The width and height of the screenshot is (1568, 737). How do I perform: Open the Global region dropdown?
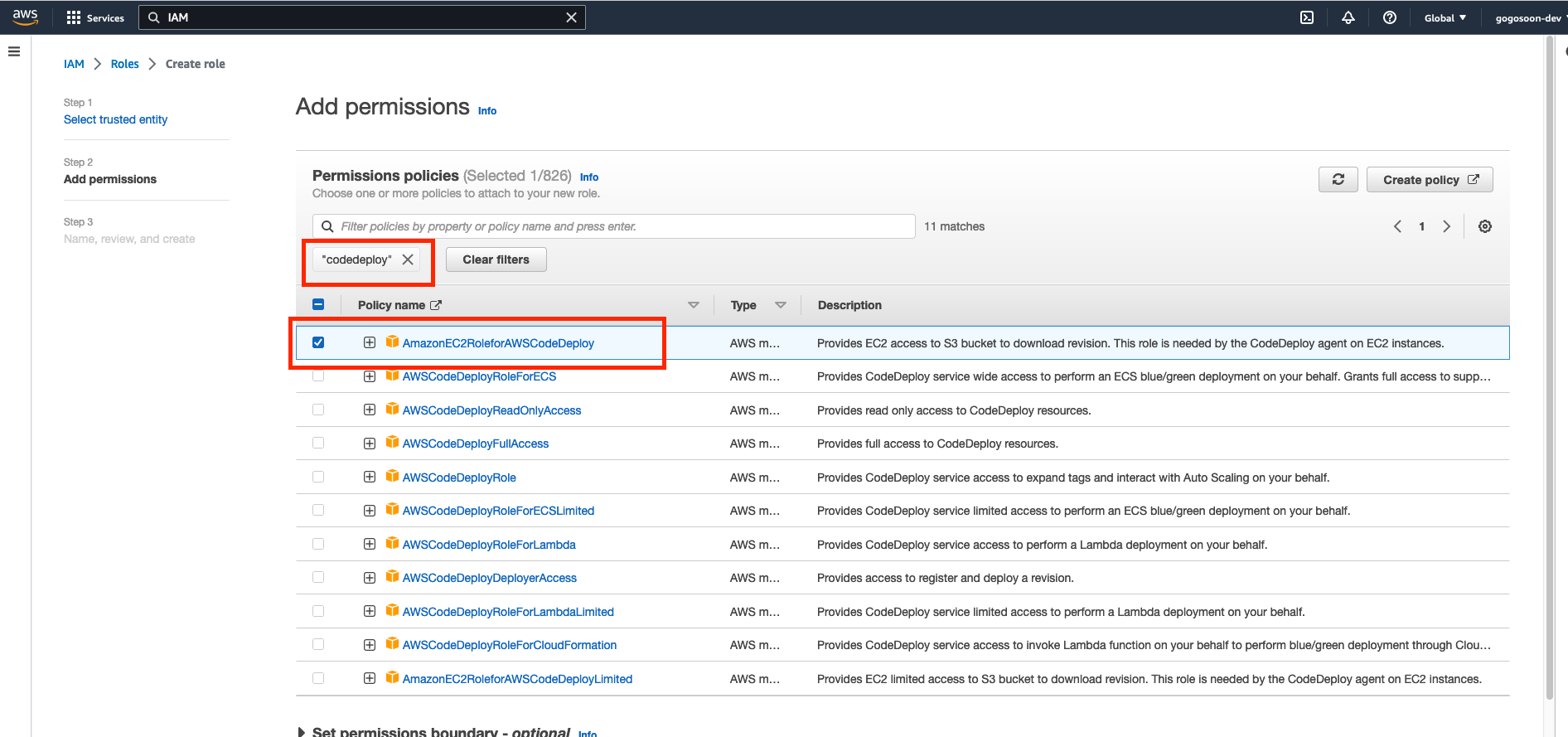point(1445,17)
